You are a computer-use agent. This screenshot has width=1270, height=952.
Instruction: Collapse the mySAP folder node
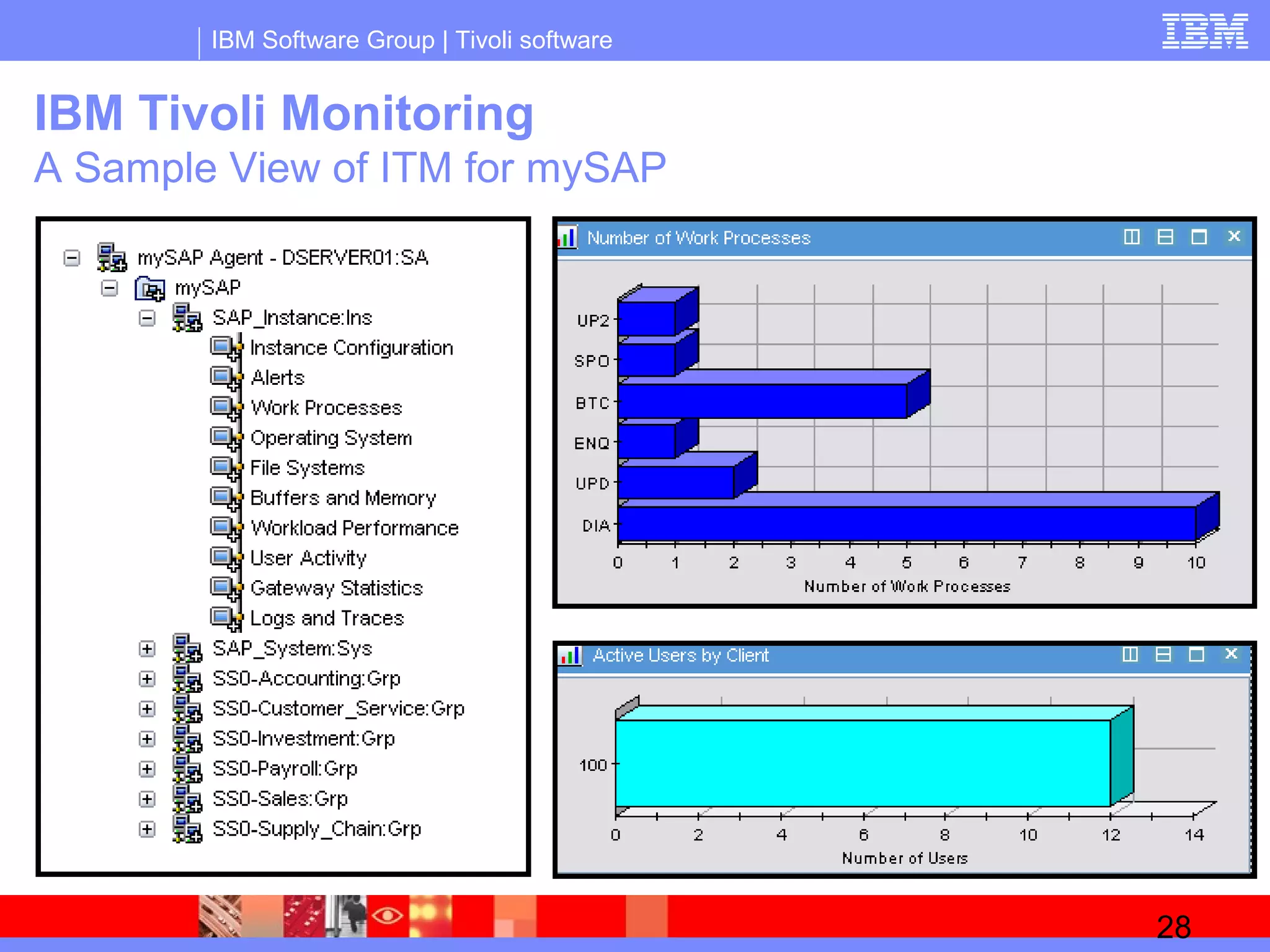pos(110,288)
